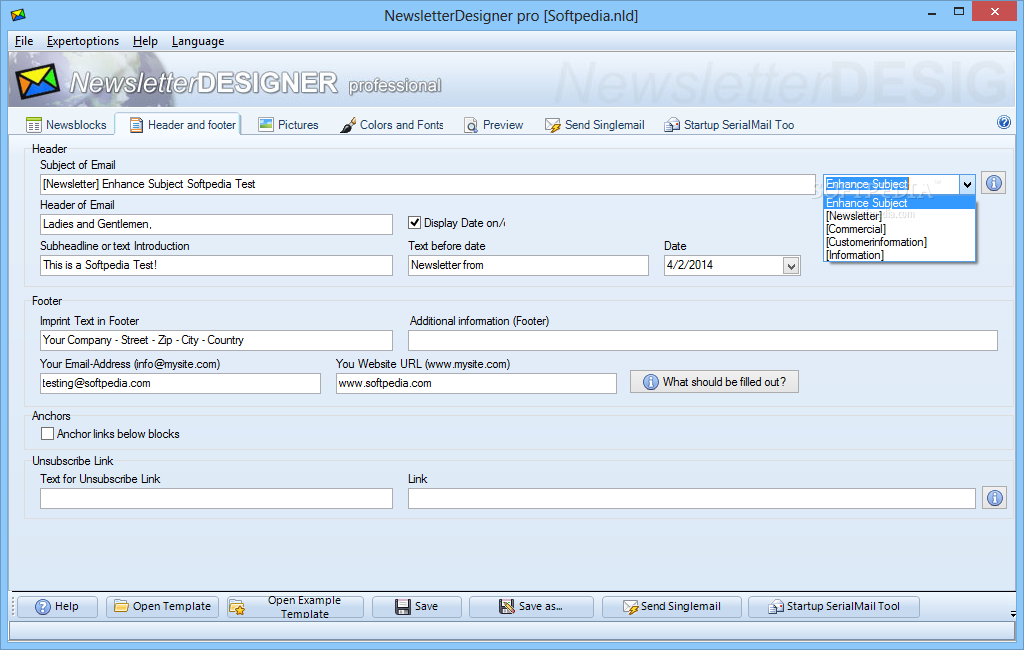Click the Help button in bottom toolbar
The height and width of the screenshot is (650, 1024).
[x=57, y=607]
